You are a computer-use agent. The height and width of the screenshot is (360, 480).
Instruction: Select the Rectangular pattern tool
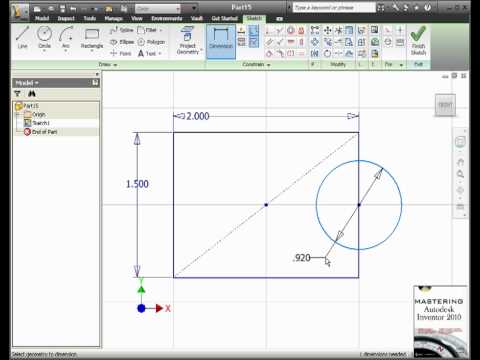315,31
